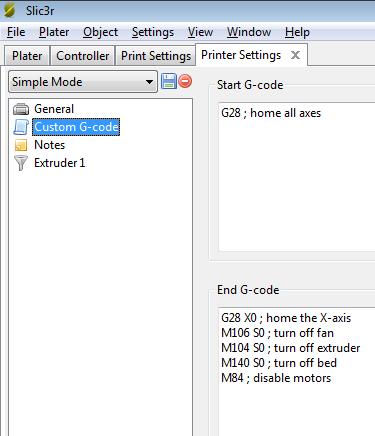Select Notes in the settings tree
Screen dimensions: 375x436
[50, 145]
